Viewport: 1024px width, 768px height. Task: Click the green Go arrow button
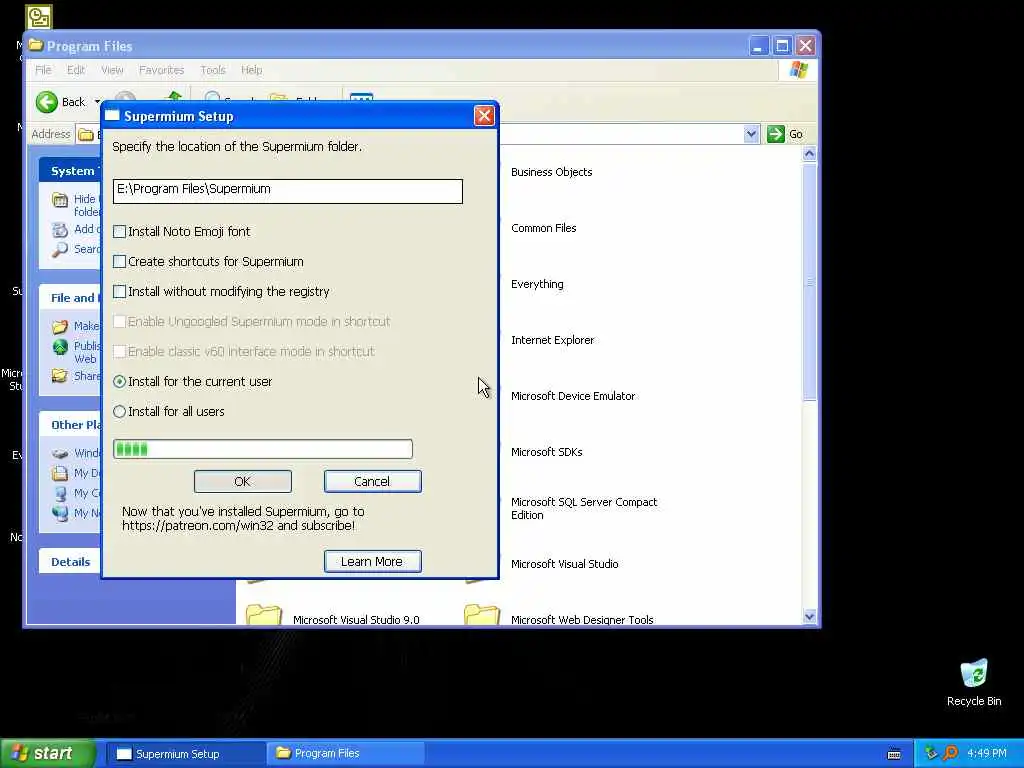click(775, 134)
